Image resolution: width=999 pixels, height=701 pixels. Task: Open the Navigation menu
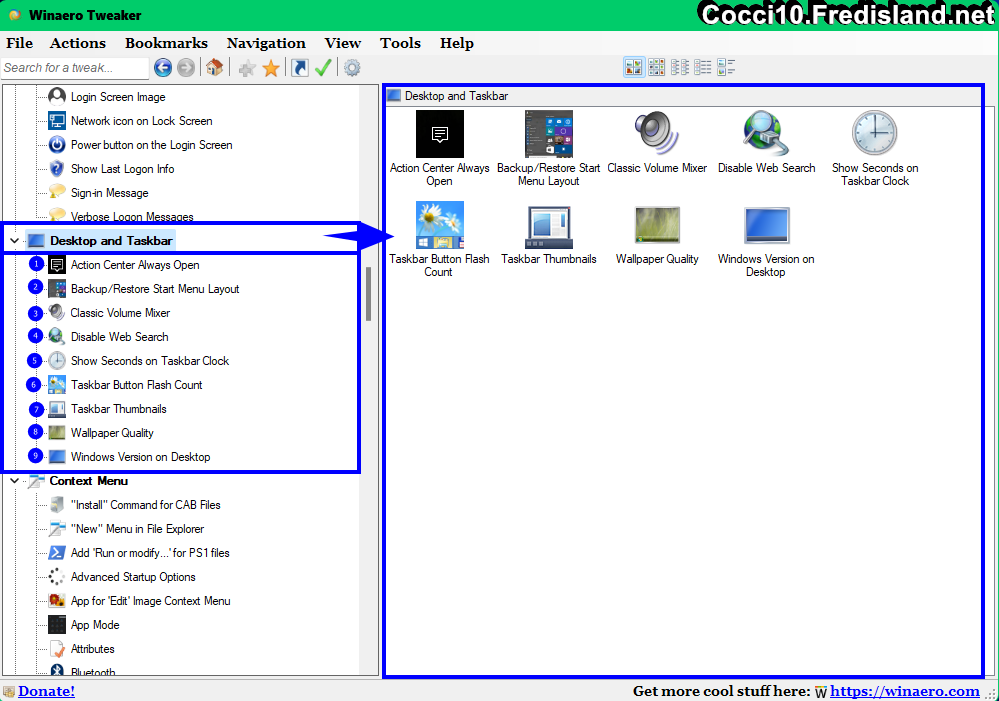click(266, 43)
